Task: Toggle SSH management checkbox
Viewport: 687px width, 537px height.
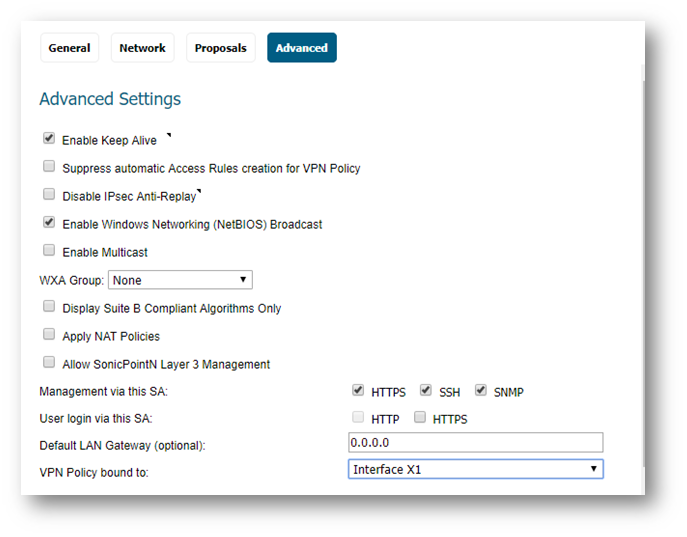Action: 426,390
